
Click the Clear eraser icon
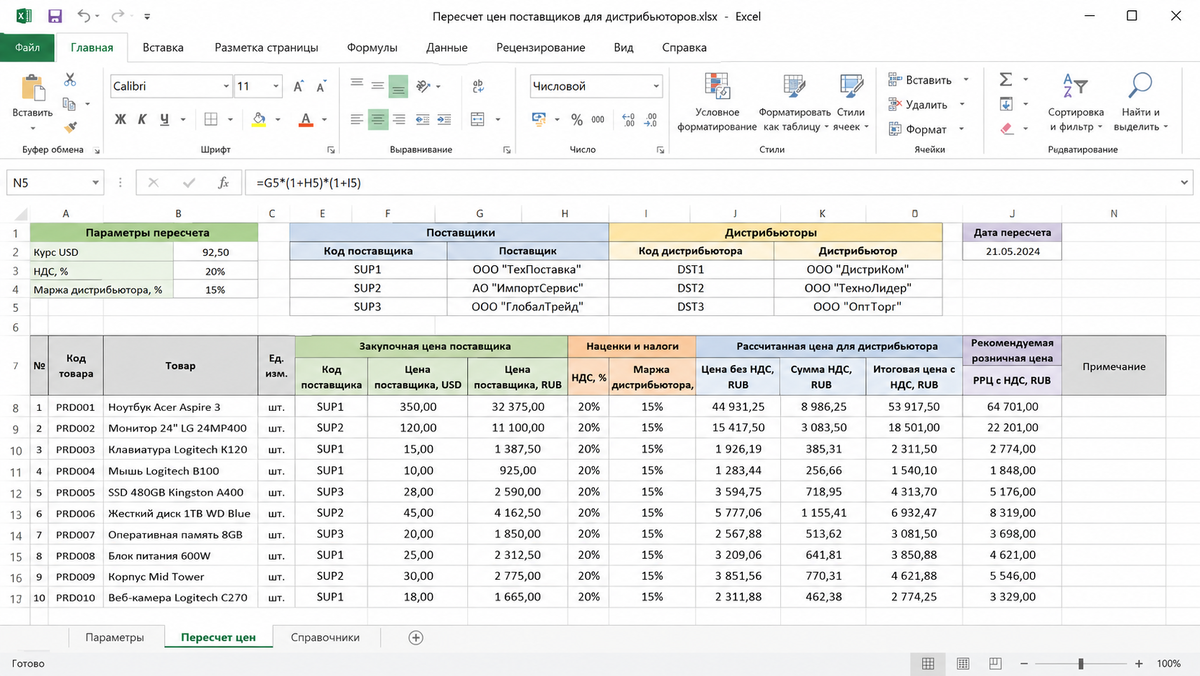point(1006,128)
